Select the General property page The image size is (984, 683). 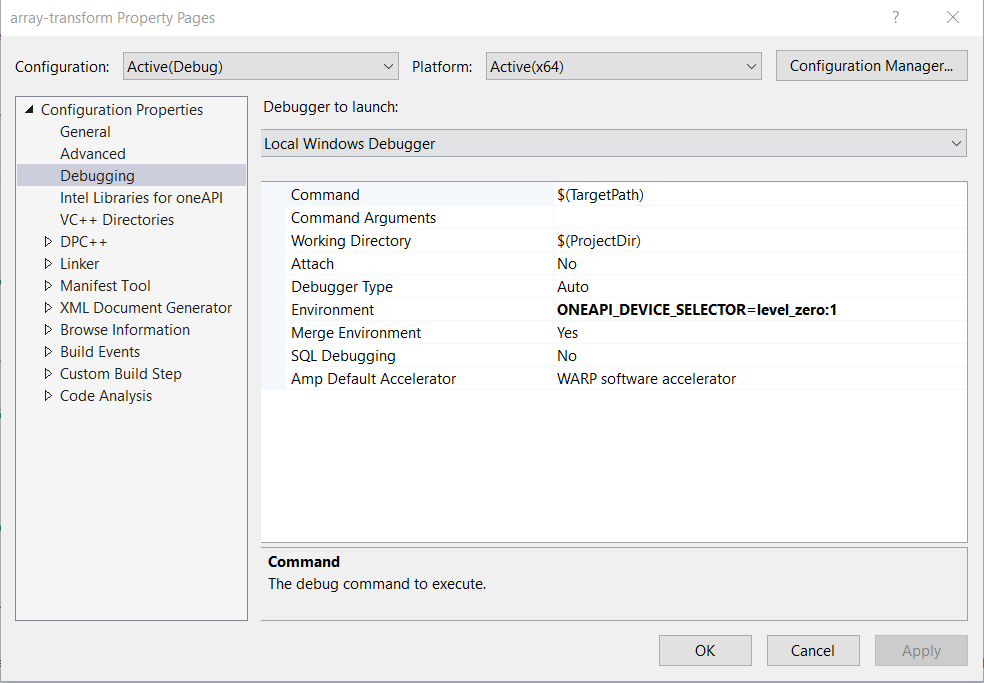(85, 132)
